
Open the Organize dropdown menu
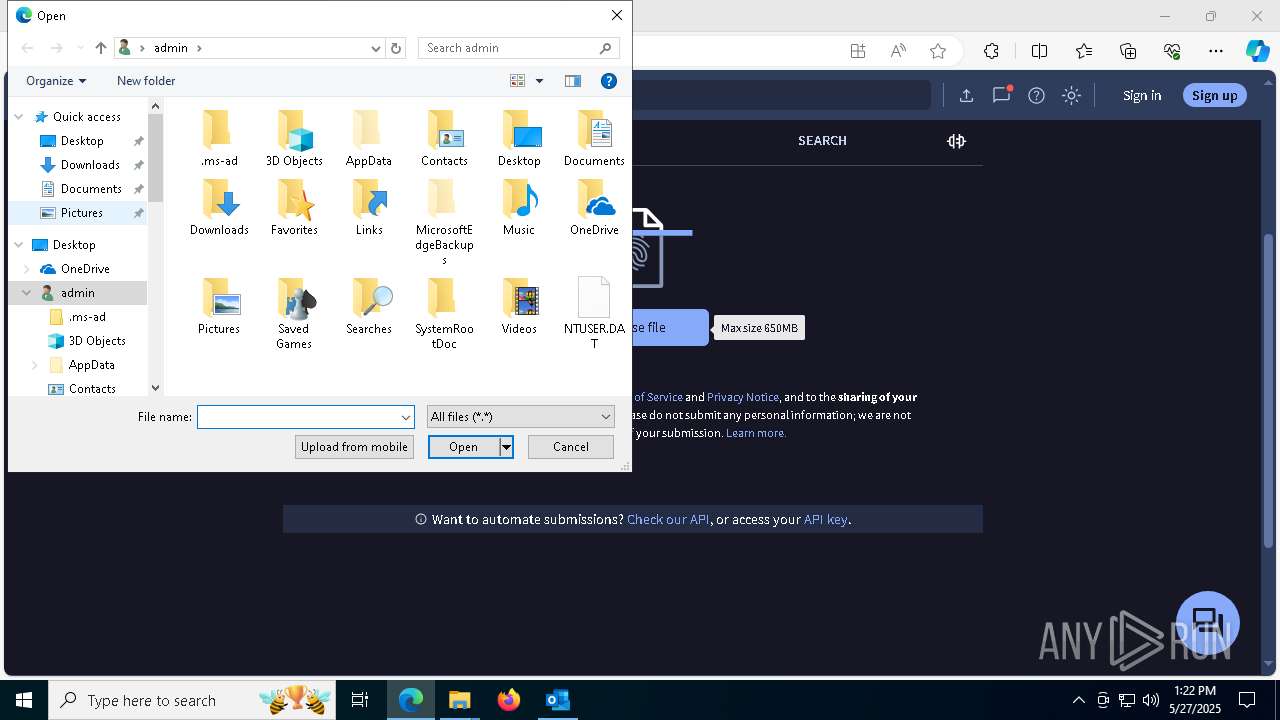click(x=56, y=81)
